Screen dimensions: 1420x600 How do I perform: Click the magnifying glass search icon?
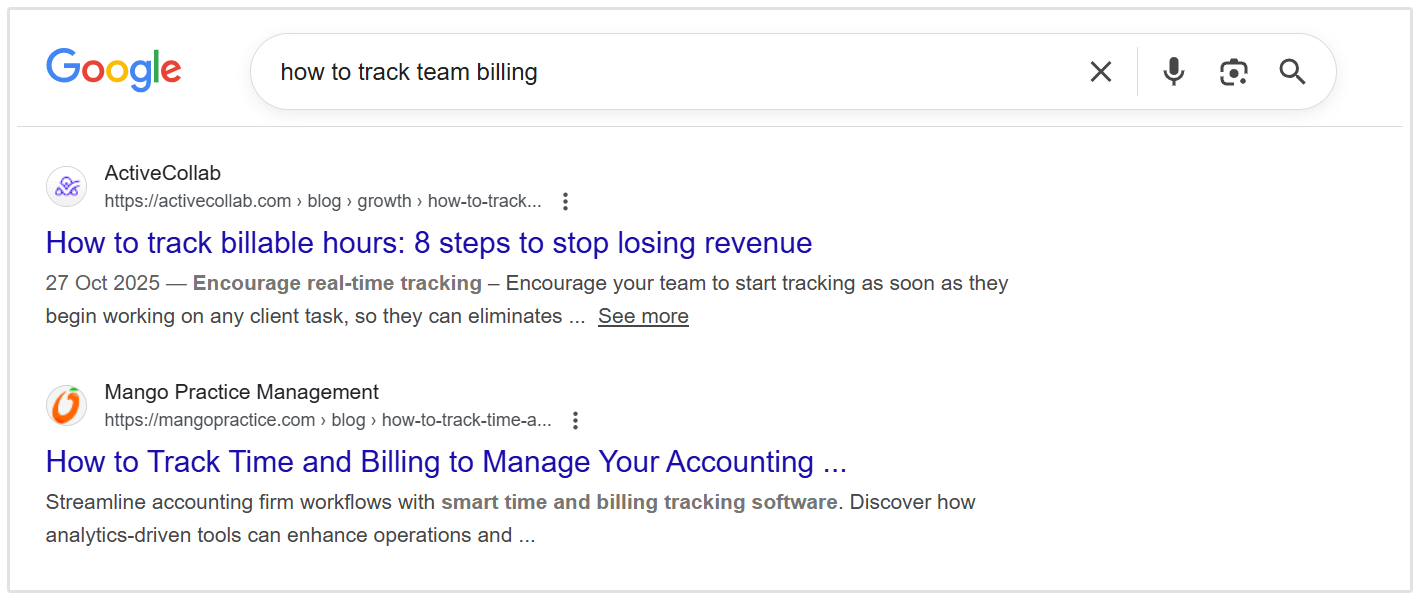click(1292, 71)
